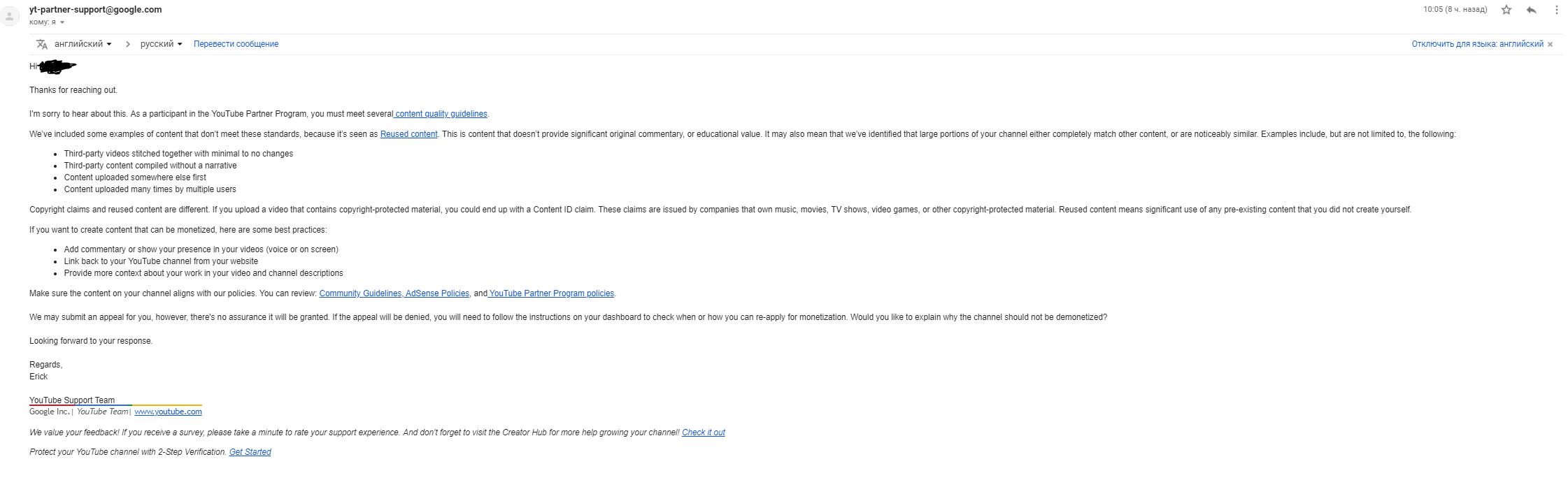This screenshot has height=480, width=1568.
Task: Open the английский source language dropdown
Action: click(83, 44)
